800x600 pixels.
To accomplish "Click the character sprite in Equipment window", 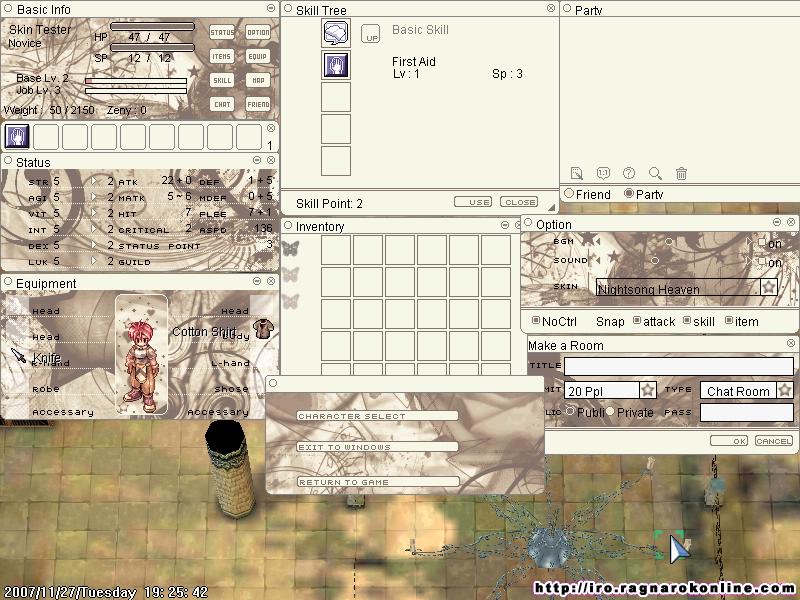I will point(141,365).
